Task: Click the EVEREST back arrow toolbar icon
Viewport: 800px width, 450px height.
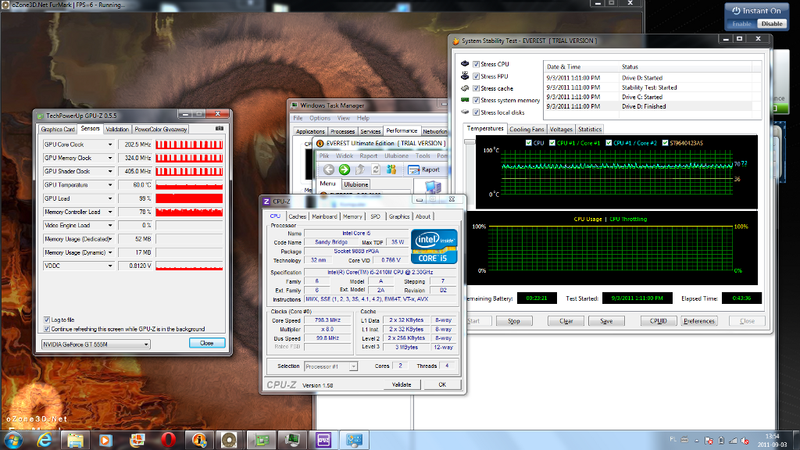Action: 329,169
